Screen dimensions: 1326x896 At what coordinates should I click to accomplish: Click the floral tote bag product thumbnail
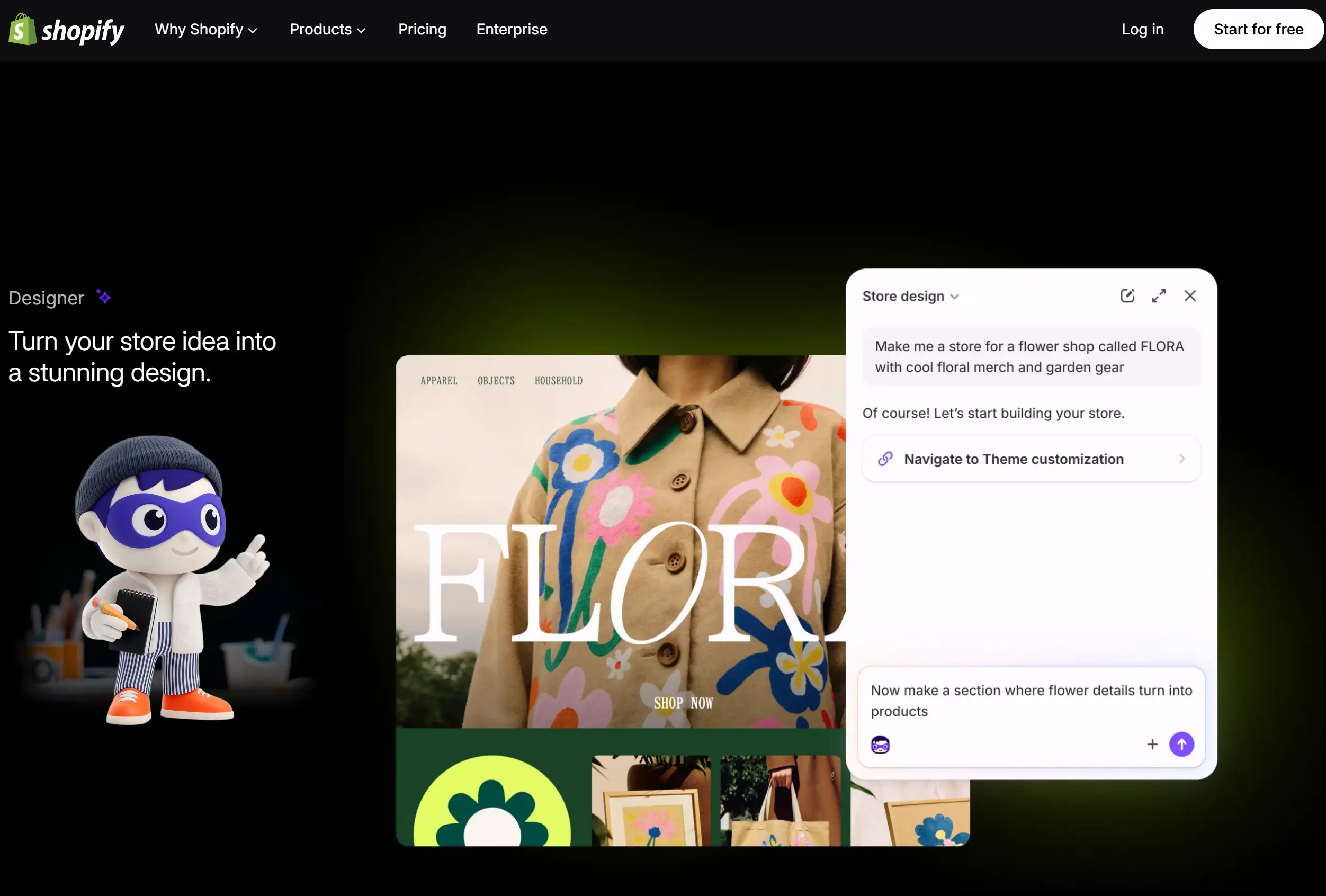781,801
